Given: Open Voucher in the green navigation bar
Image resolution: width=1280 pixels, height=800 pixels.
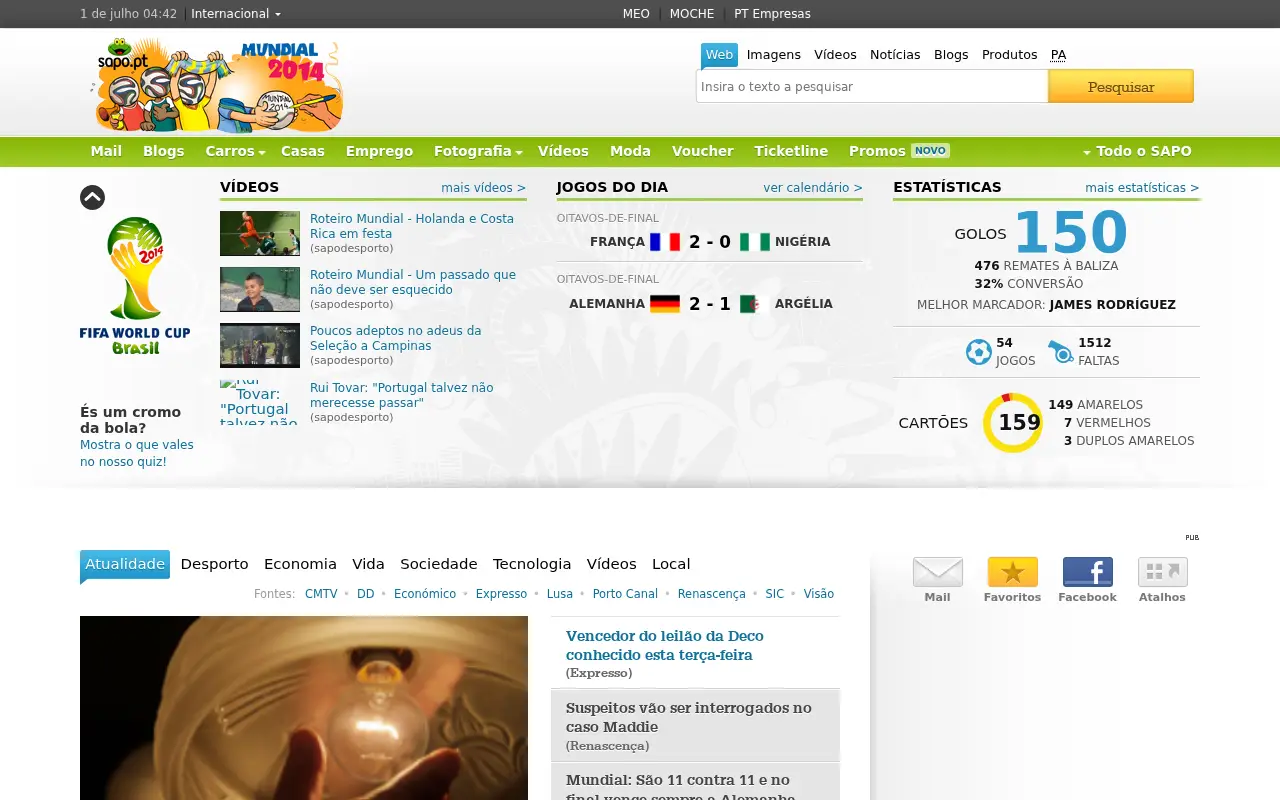Looking at the screenshot, I should coord(703,151).
